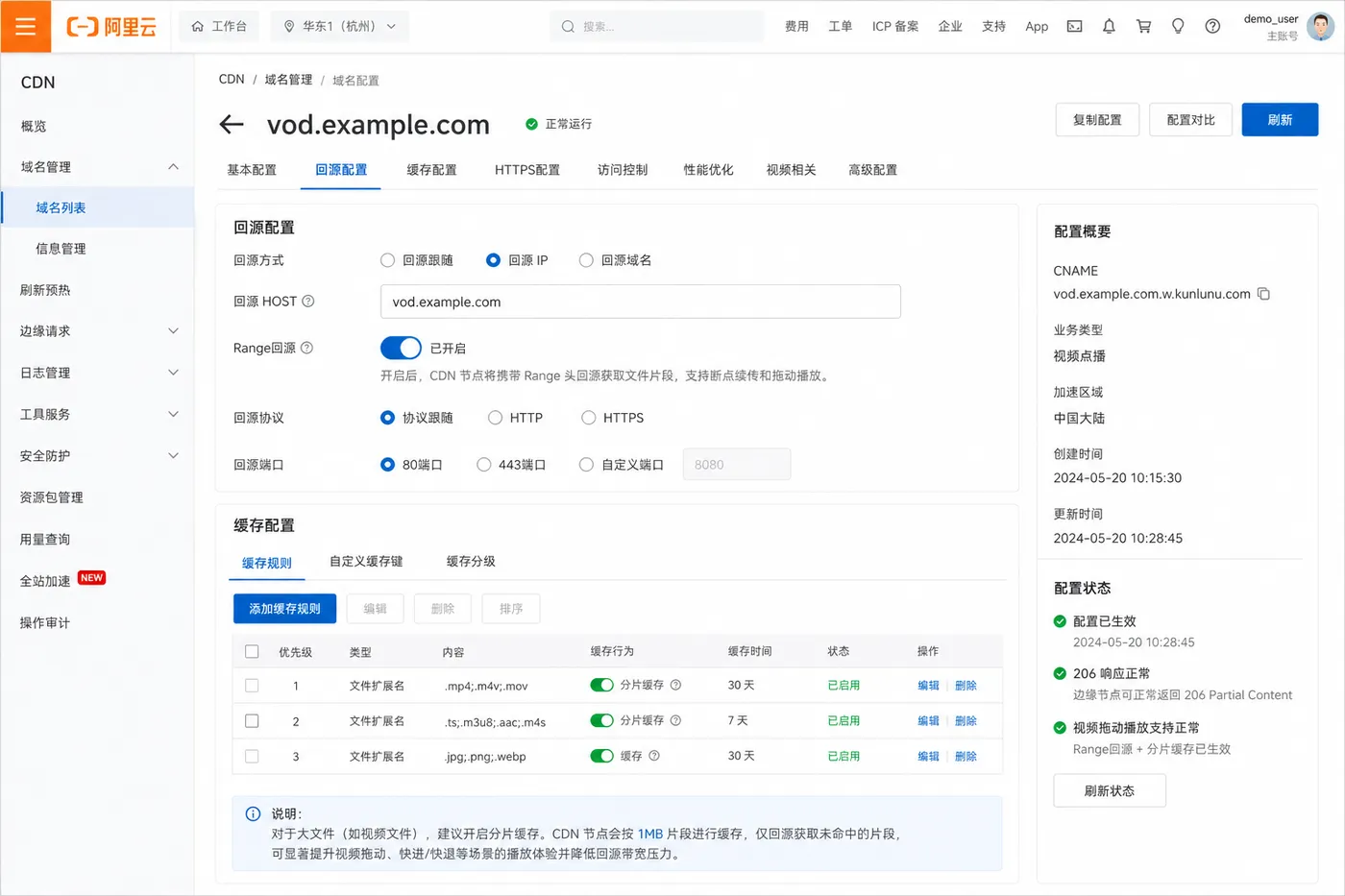Click the 回源 HOST input field
This screenshot has width=1345, height=896.
coord(641,302)
